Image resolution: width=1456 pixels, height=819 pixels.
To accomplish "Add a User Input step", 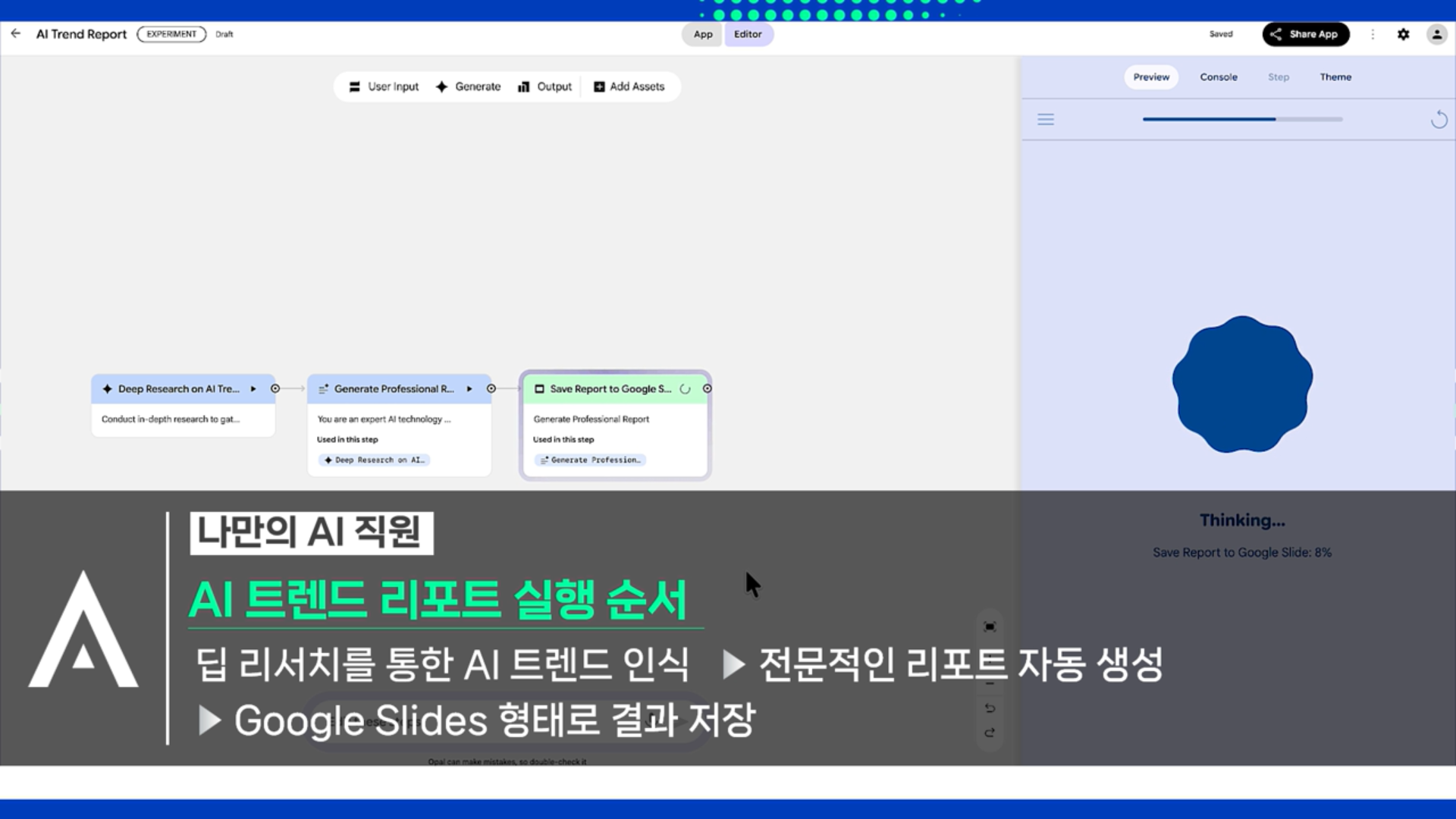I will [x=384, y=86].
